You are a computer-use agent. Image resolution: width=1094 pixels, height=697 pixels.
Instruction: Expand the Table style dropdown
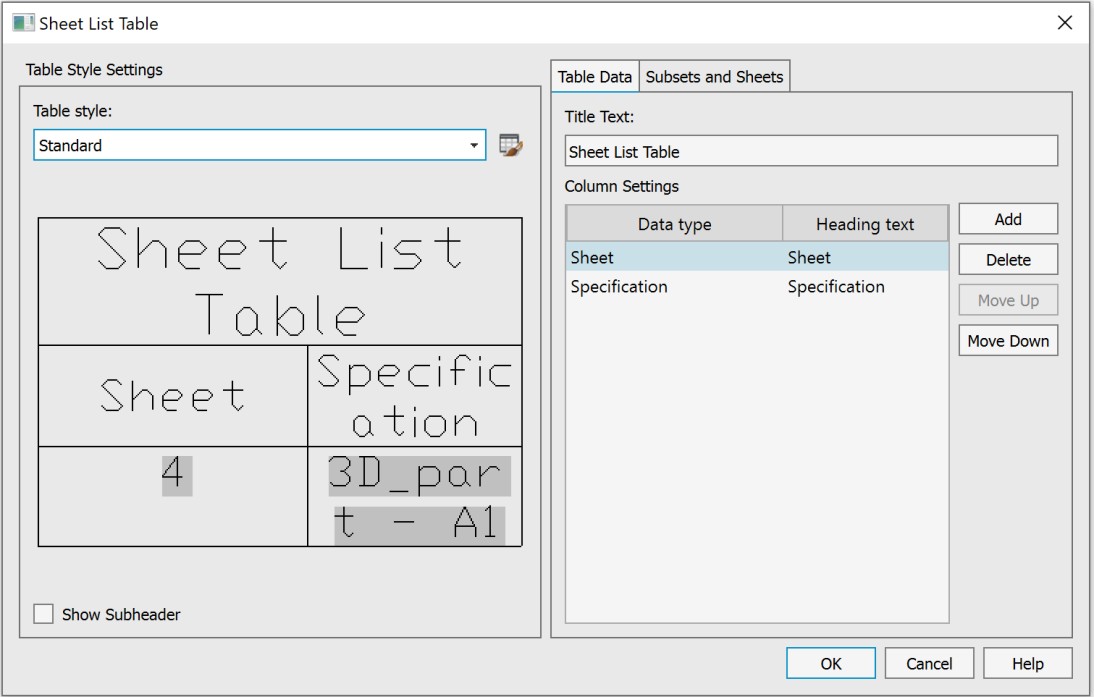coord(474,146)
